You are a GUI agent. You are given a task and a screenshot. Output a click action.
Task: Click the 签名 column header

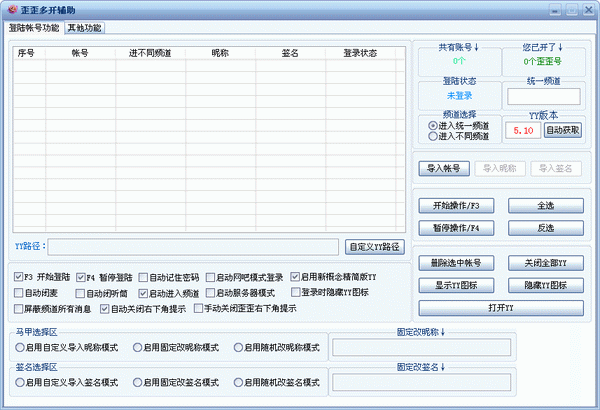pos(290,53)
